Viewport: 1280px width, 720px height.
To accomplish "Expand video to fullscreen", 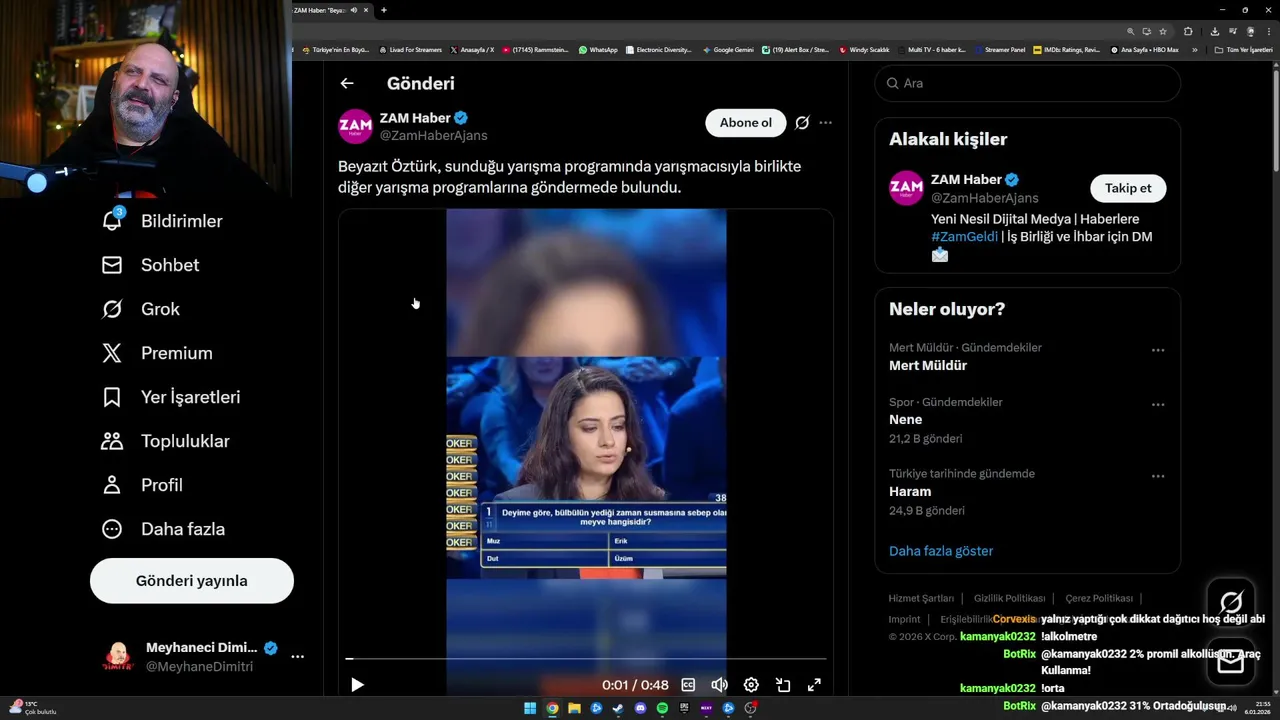I will coord(814,685).
